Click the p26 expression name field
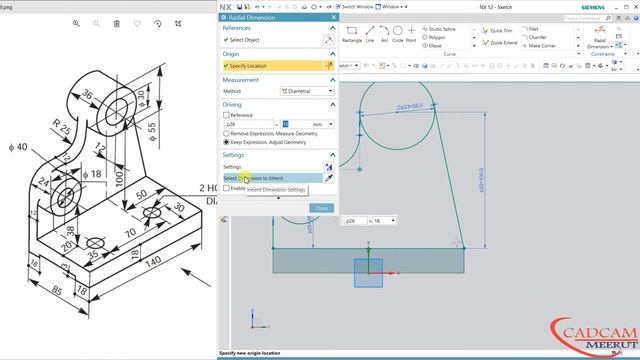 coord(249,124)
